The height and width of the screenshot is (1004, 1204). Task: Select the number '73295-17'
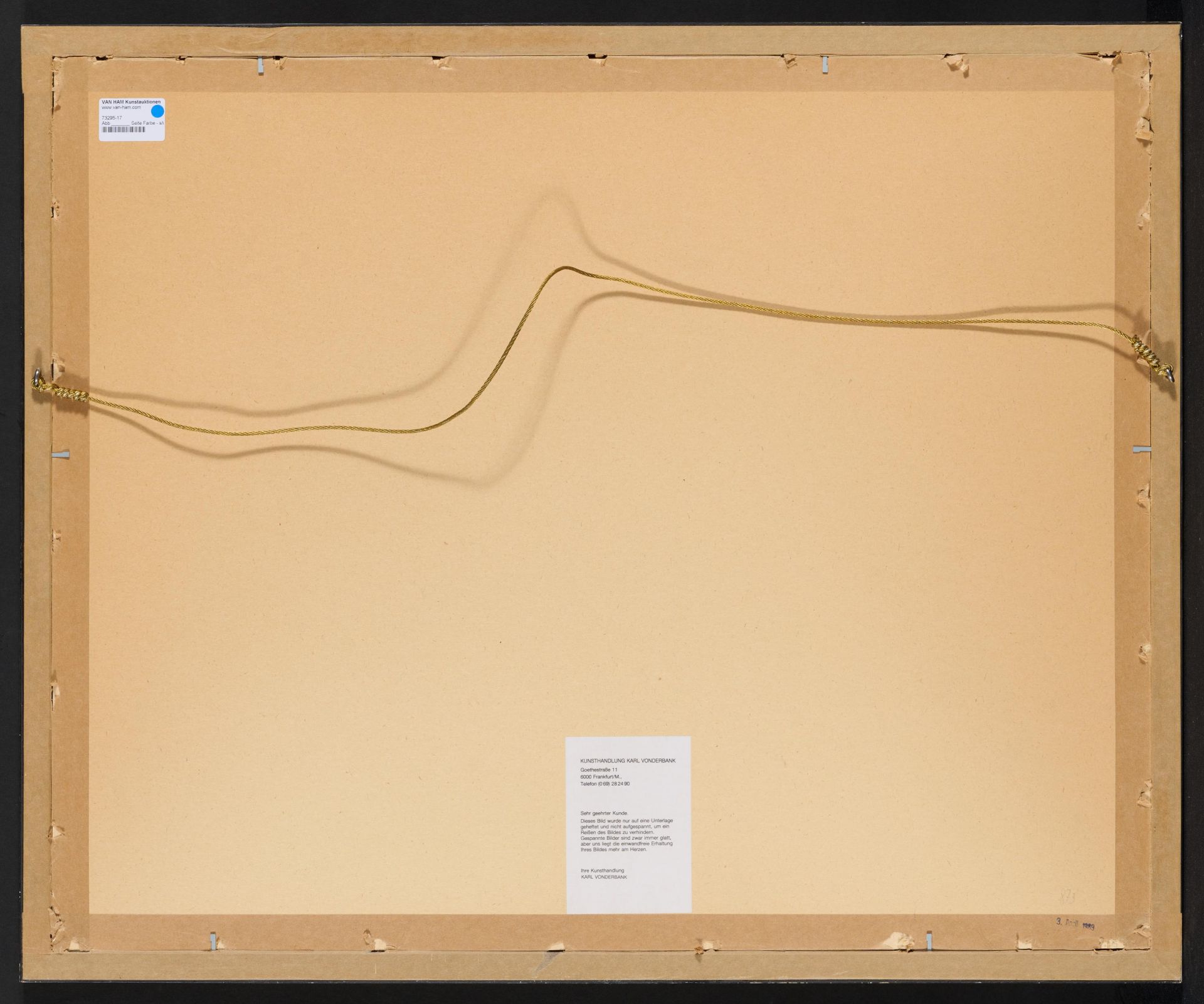pos(112,118)
